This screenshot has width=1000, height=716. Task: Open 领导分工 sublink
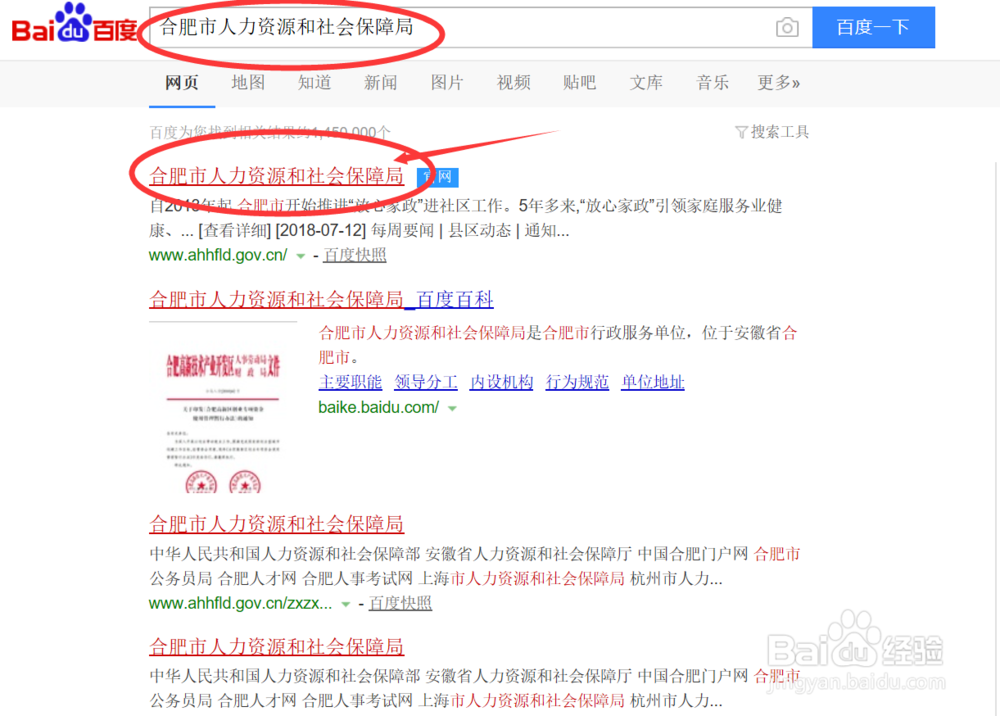pos(426,382)
